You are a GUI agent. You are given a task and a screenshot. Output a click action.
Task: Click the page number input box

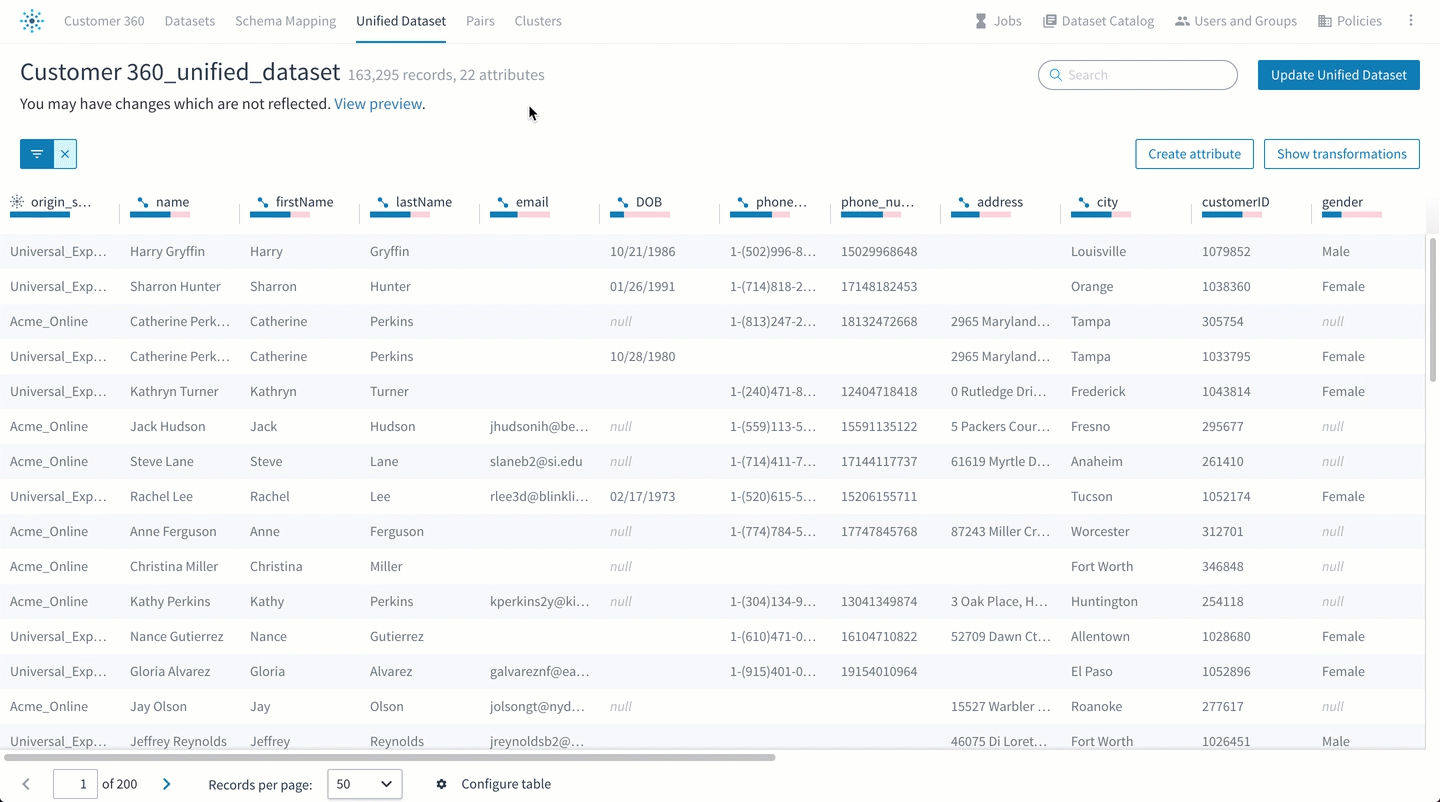click(x=75, y=784)
